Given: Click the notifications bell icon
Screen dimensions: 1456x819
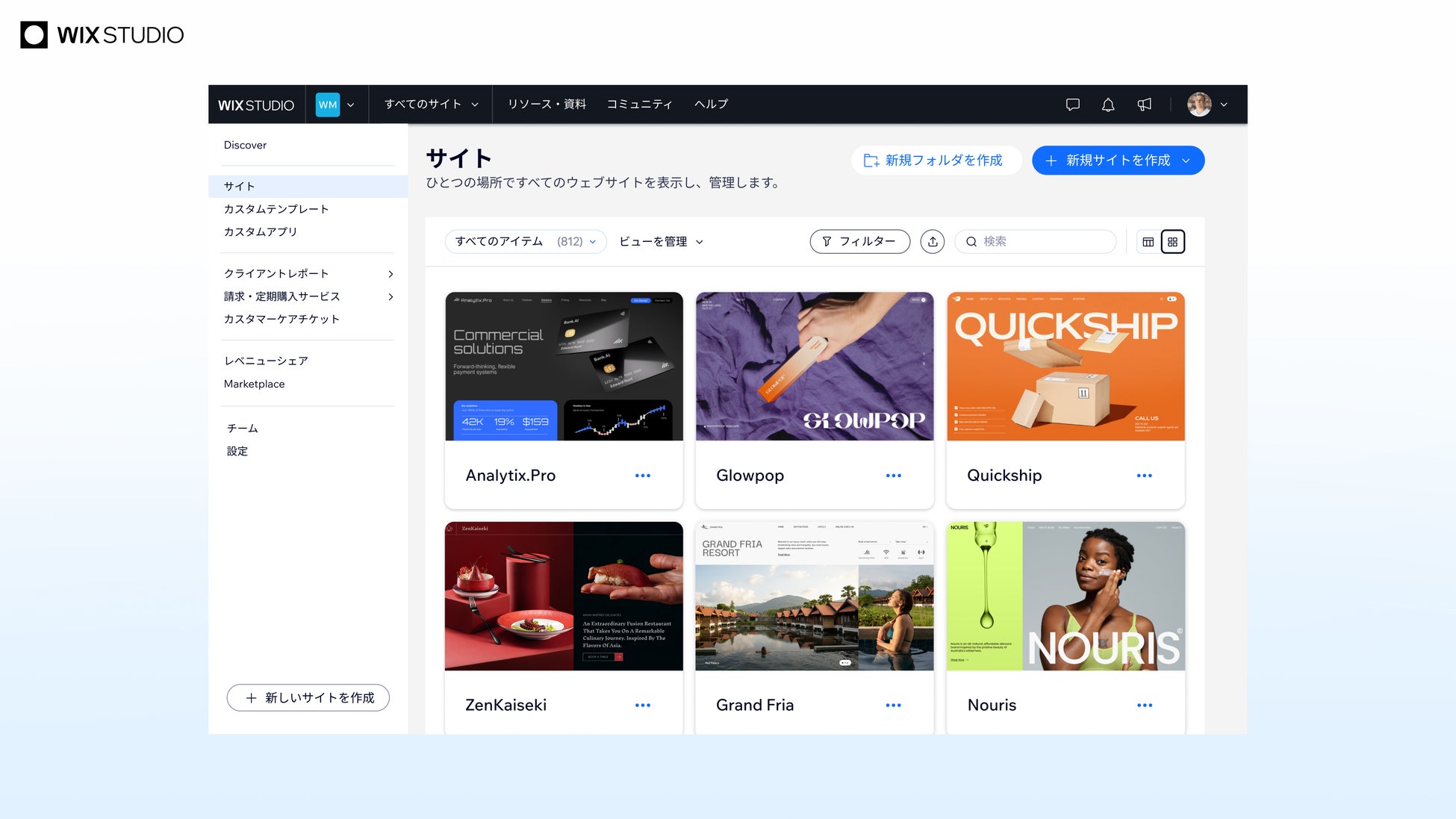Looking at the screenshot, I should point(1108,105).
